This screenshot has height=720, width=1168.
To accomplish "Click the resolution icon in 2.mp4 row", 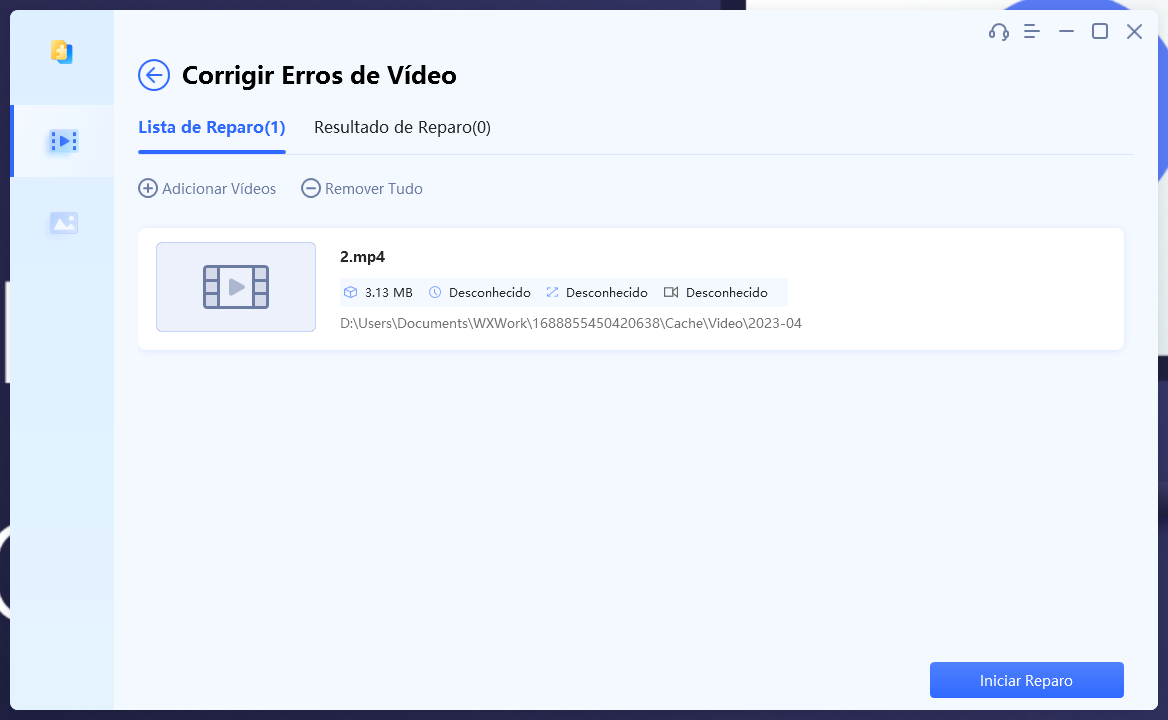I will click(552, 293).
